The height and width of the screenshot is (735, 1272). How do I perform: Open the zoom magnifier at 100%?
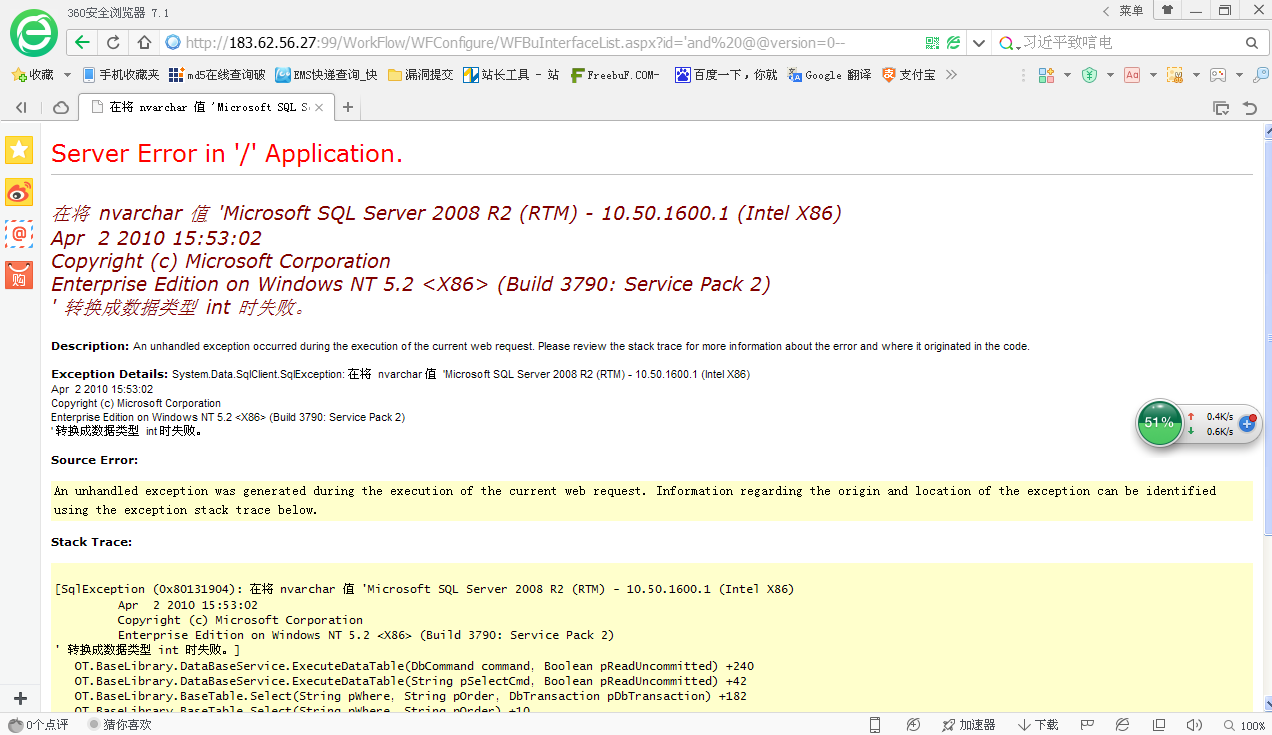1244,724
